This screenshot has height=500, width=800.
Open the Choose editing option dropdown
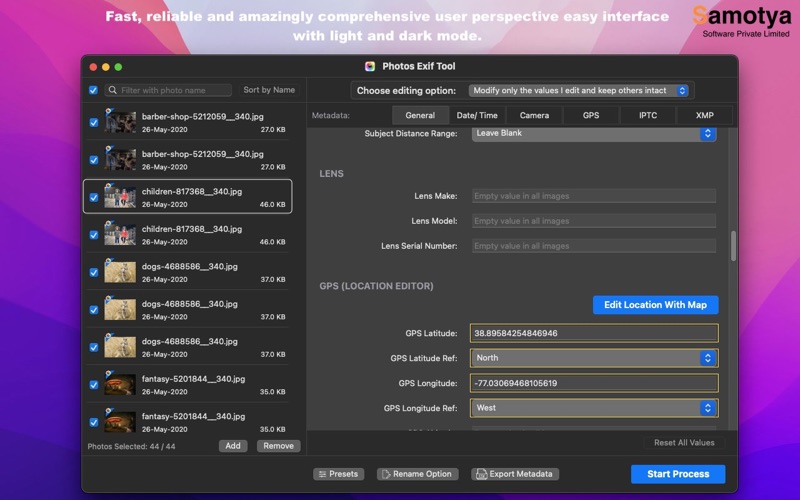pos(579,90)
